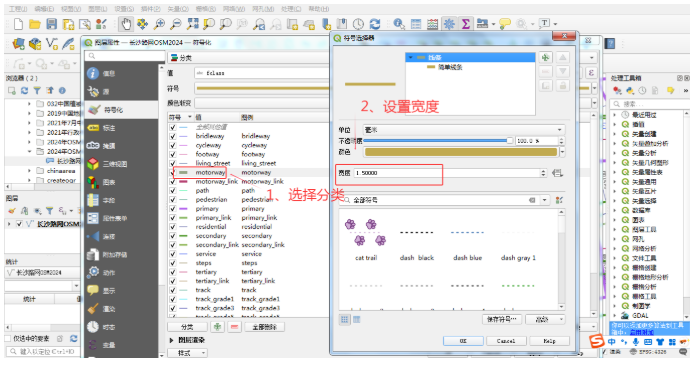696x366 pixels.
Task: Toggle the bridleway category checkbox
Action: [x=173, y=136]
